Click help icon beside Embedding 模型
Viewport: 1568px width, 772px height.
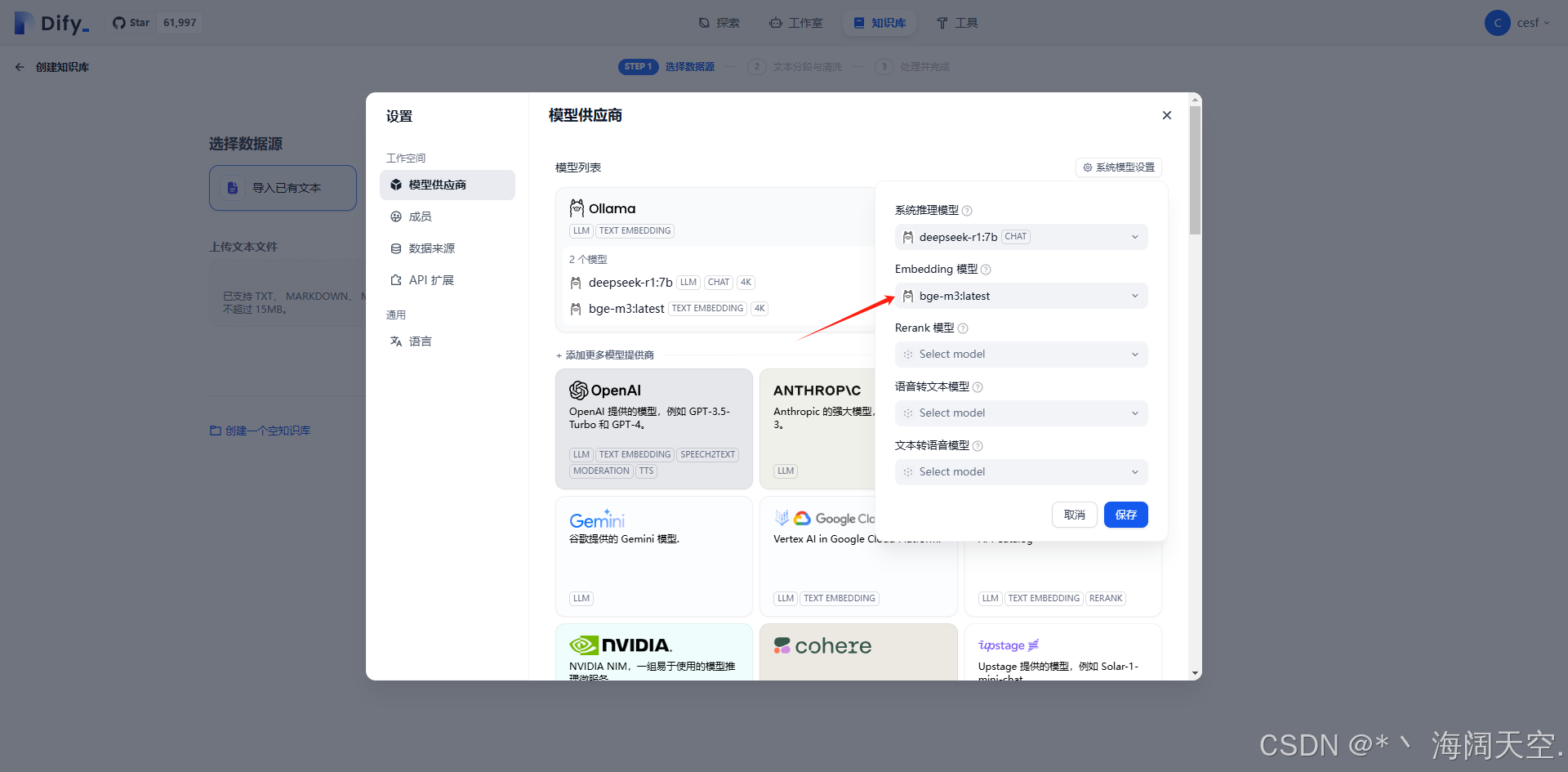tap(986, 270)
